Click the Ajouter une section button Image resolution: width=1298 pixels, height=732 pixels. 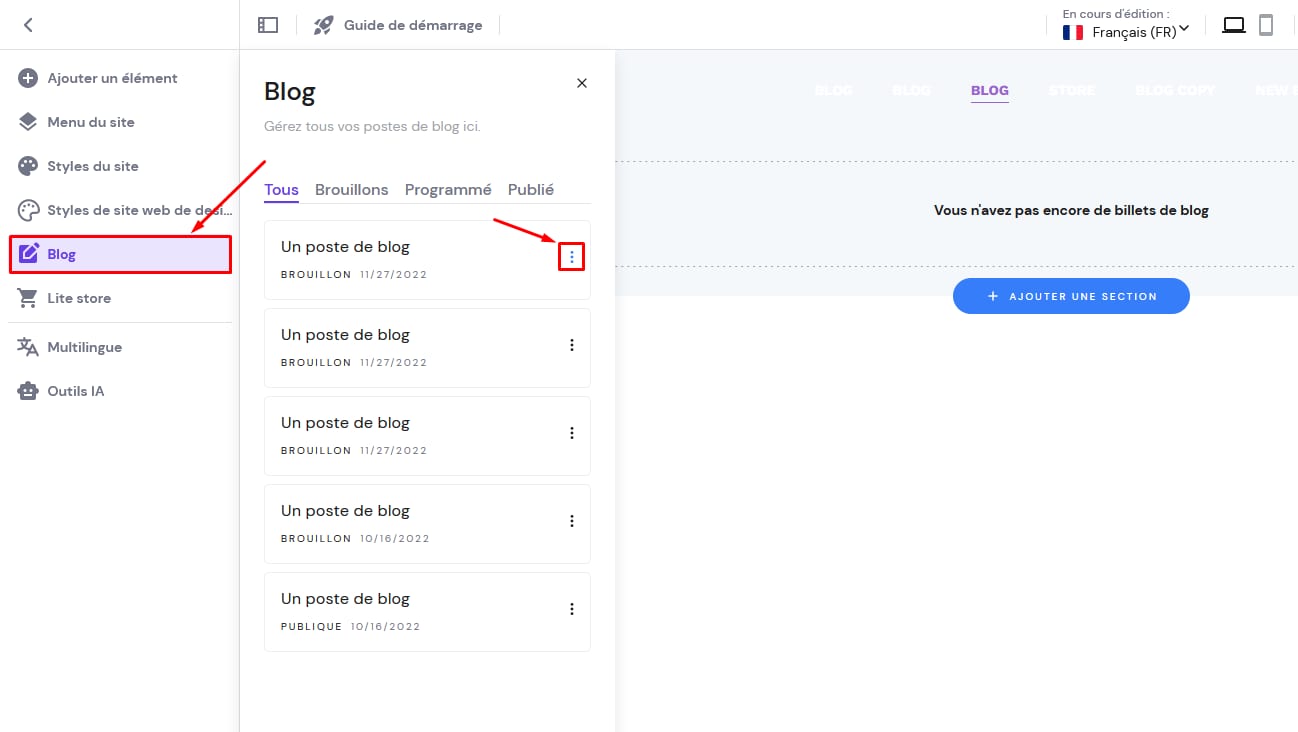click(1071, 297)
